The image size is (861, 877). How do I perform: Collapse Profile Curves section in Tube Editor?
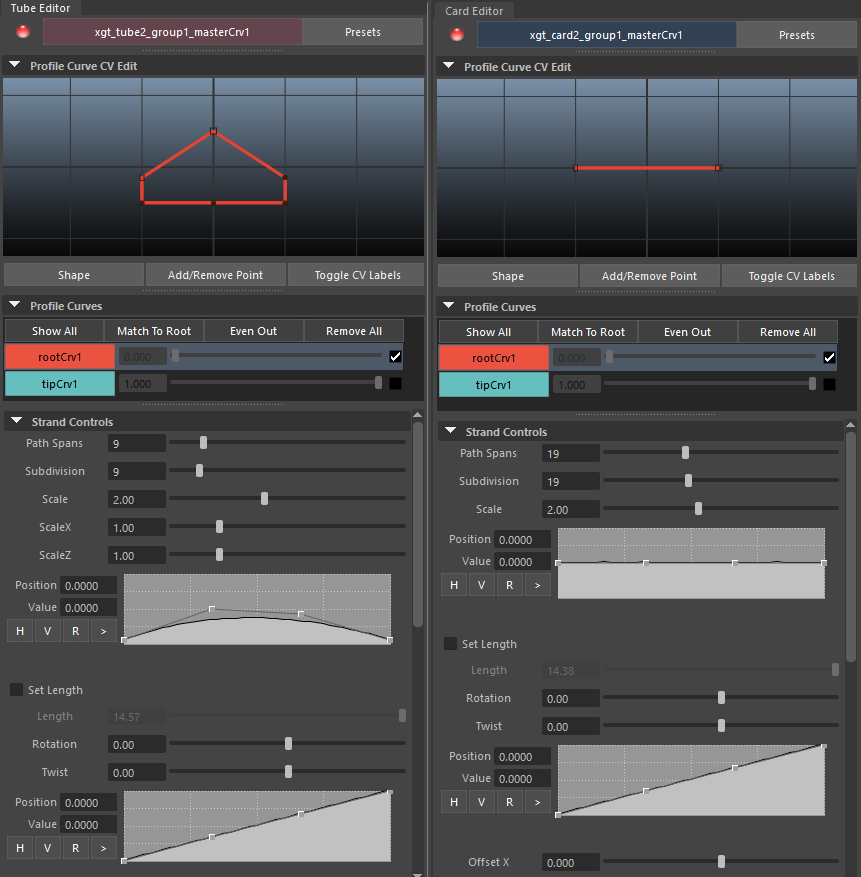pos(15,306)
